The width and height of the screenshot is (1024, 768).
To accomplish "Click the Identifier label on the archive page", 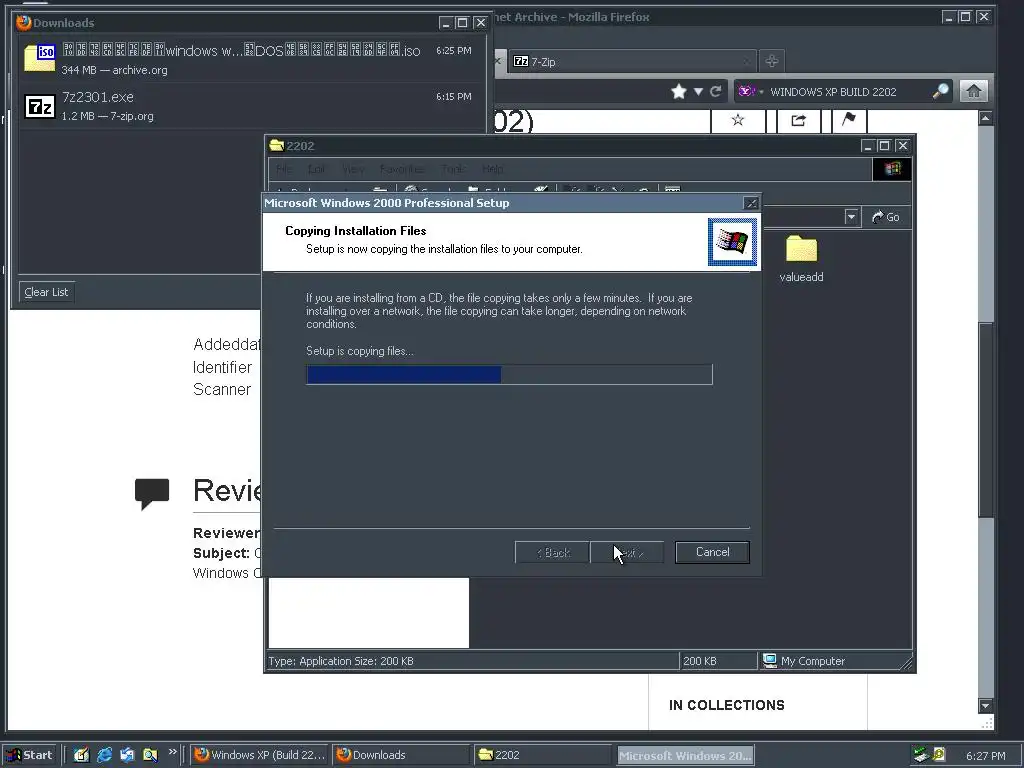I will click(x=222, y=367).
